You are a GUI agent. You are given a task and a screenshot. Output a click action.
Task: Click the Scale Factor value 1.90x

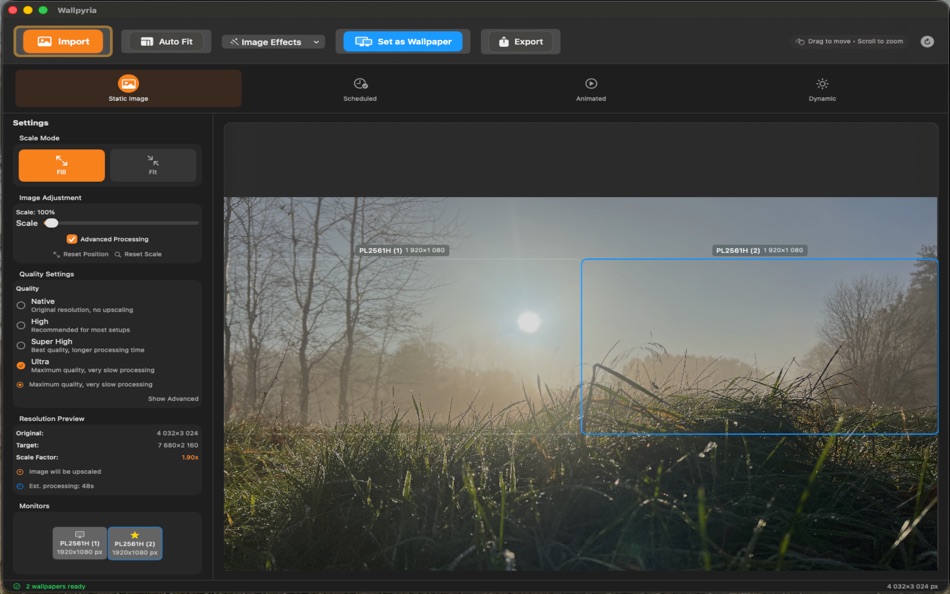coord(190,457)
